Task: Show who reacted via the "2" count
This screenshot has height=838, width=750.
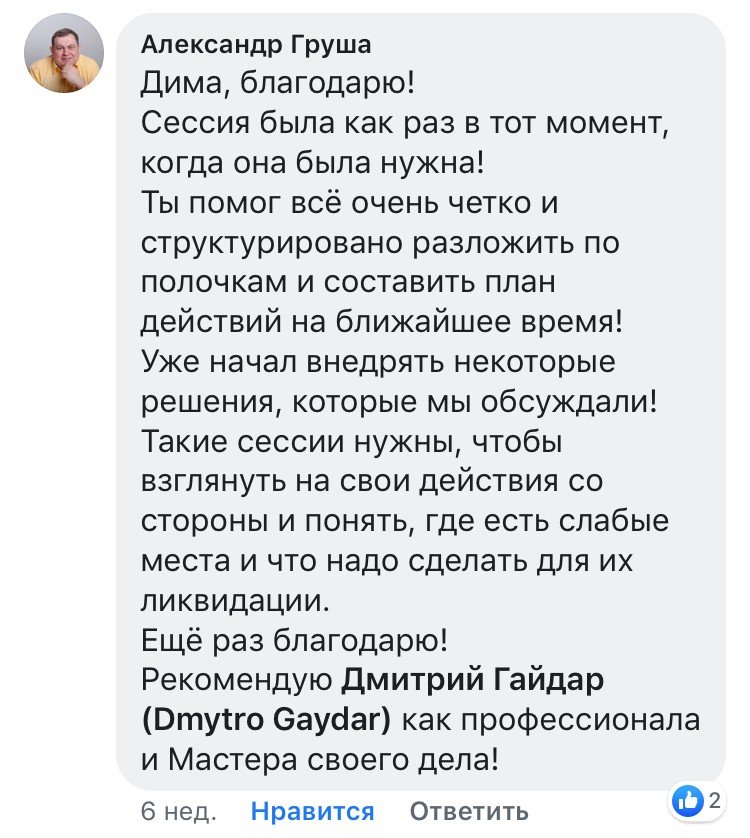Action: pos(715,800)
